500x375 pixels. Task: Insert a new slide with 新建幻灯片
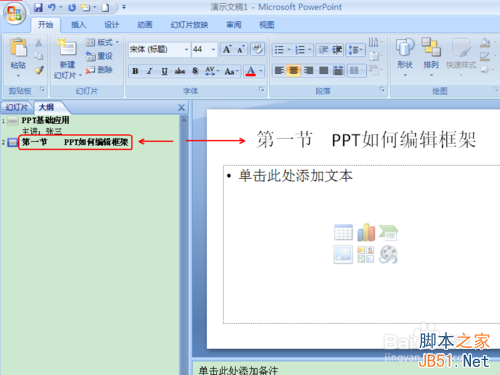pyautogui.click(x=67, y=58)
